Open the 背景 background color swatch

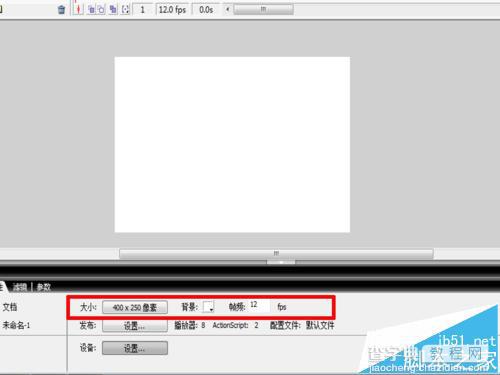tap(209, 307)
